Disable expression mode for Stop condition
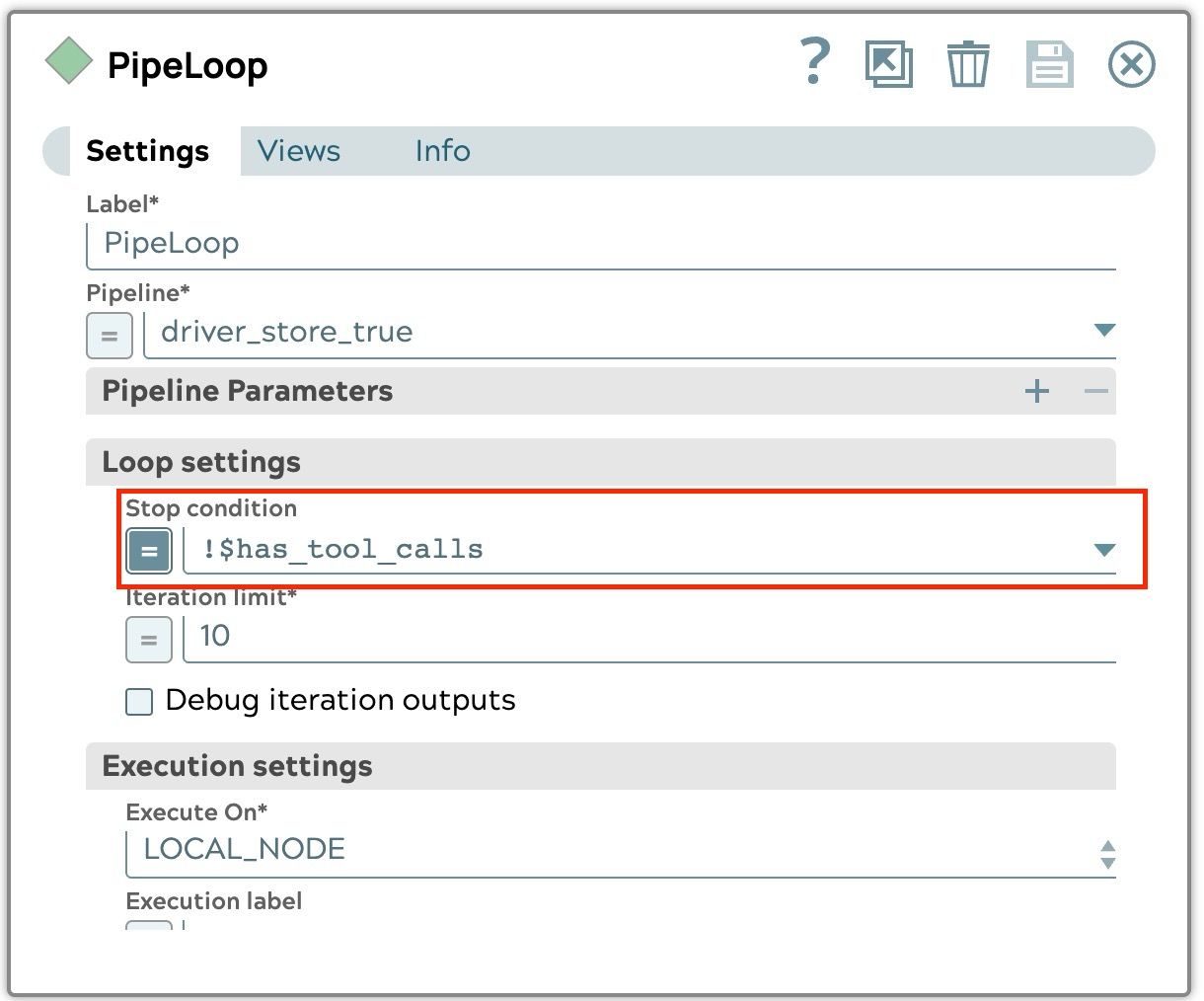This screenshot has width=1204, height=1001. (x=149, y=551)
